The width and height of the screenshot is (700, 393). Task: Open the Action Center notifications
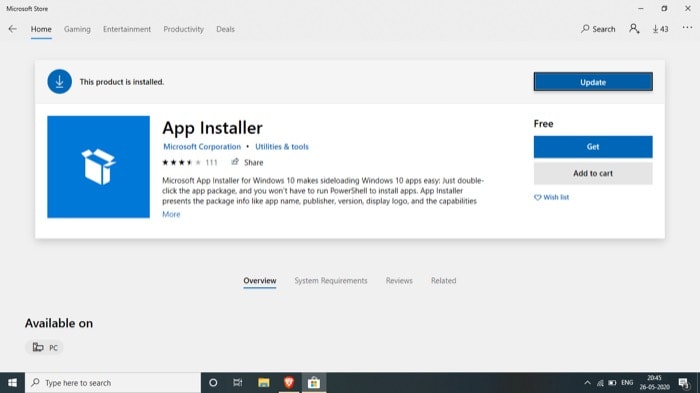pyautogui.click(x=684, y=383)
